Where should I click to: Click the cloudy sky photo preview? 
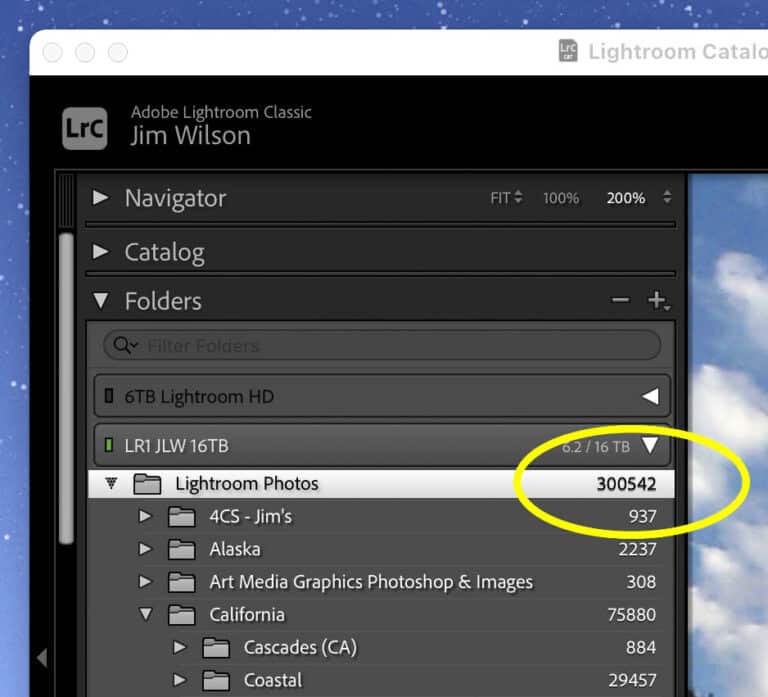(x=728, y=435)
